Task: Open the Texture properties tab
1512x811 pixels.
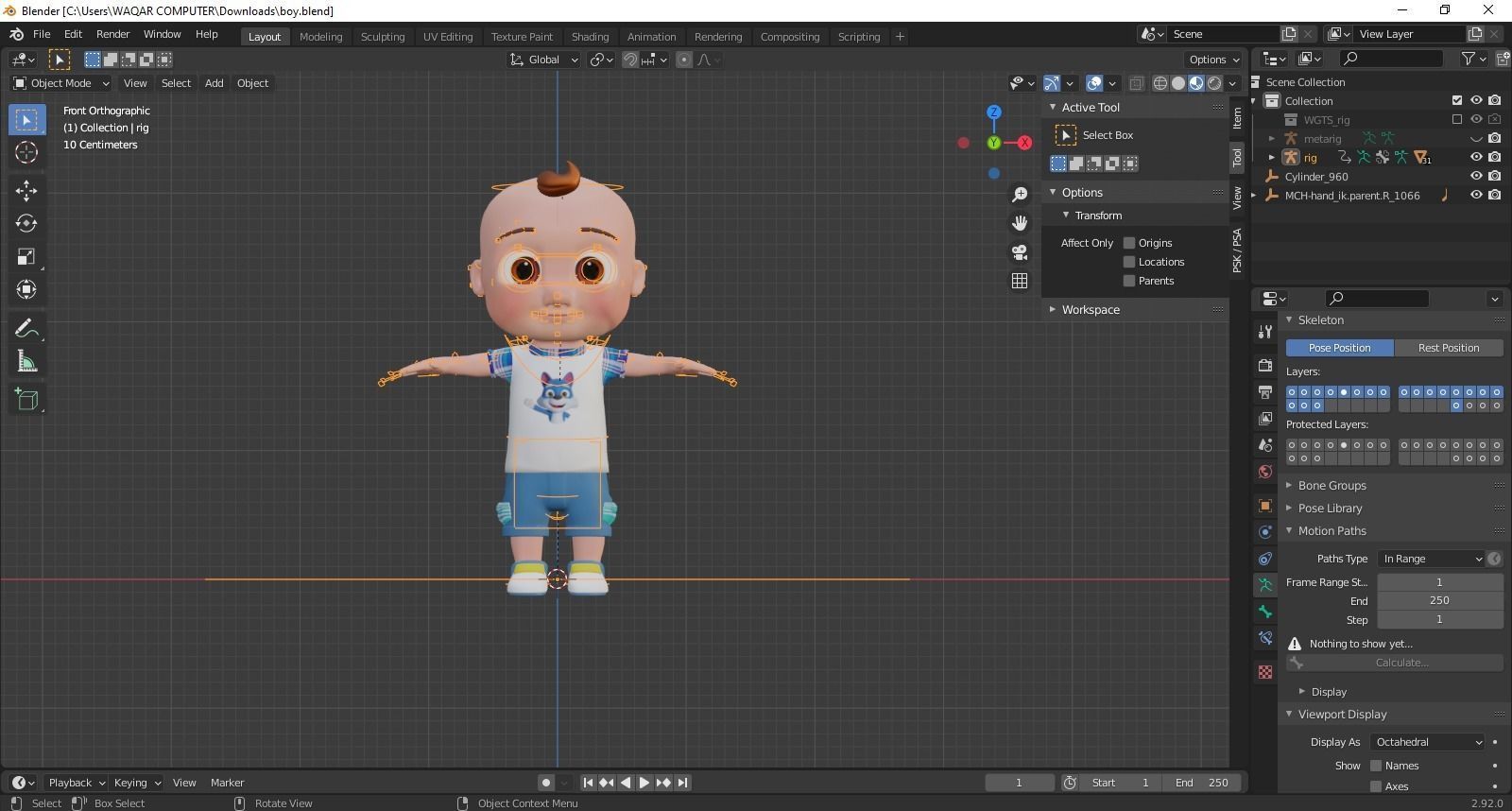Action: [1265, 672]
